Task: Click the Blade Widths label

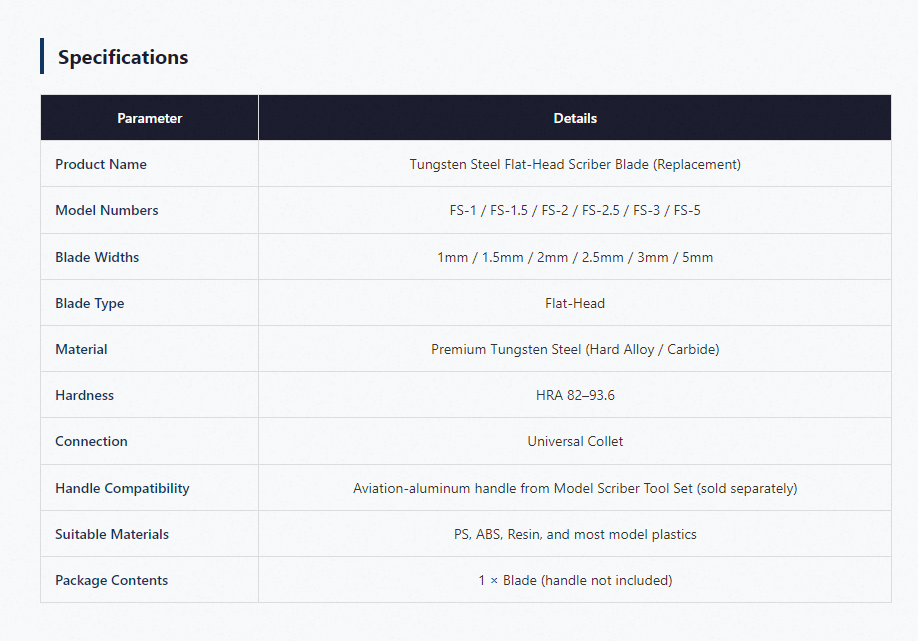Action: point(97,257)
